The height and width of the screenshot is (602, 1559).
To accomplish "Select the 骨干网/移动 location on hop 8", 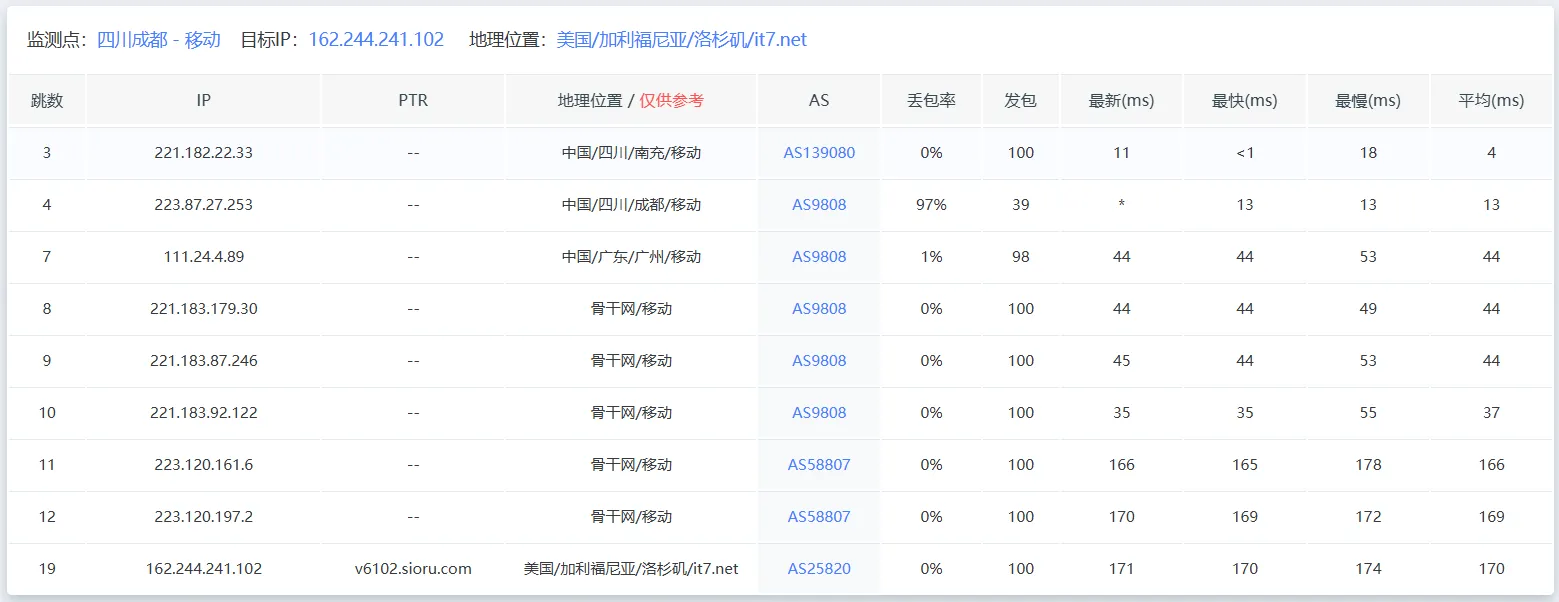I will (630, 308).
